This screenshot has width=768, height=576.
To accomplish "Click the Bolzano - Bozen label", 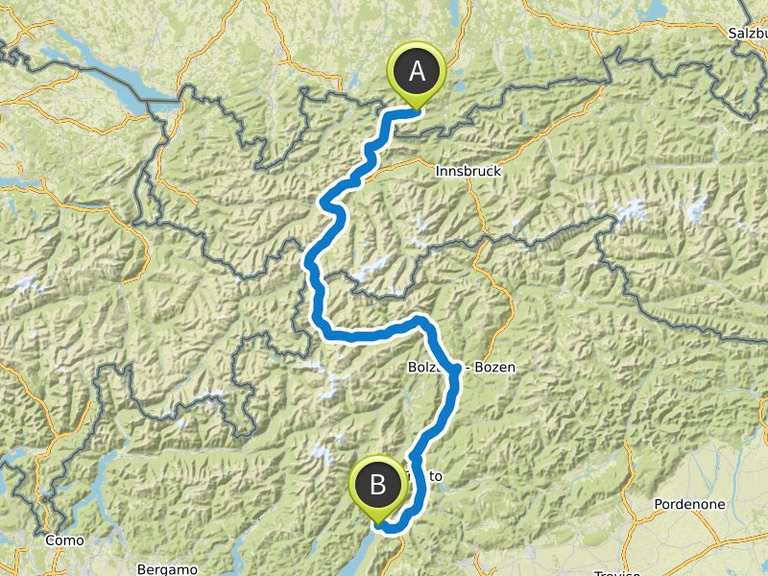I will (461, 367).
